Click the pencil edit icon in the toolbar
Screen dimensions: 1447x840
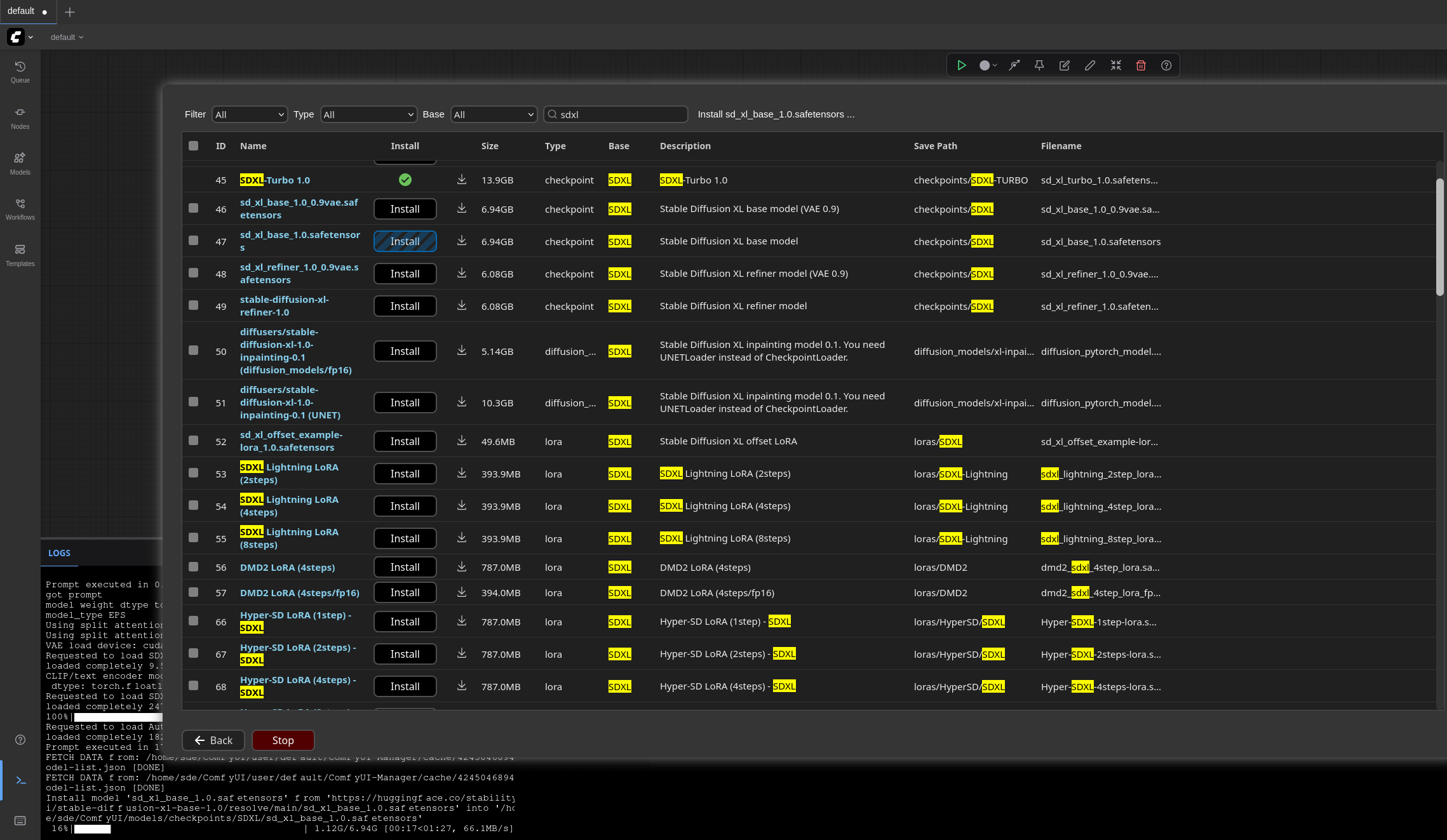(1090, 65)
